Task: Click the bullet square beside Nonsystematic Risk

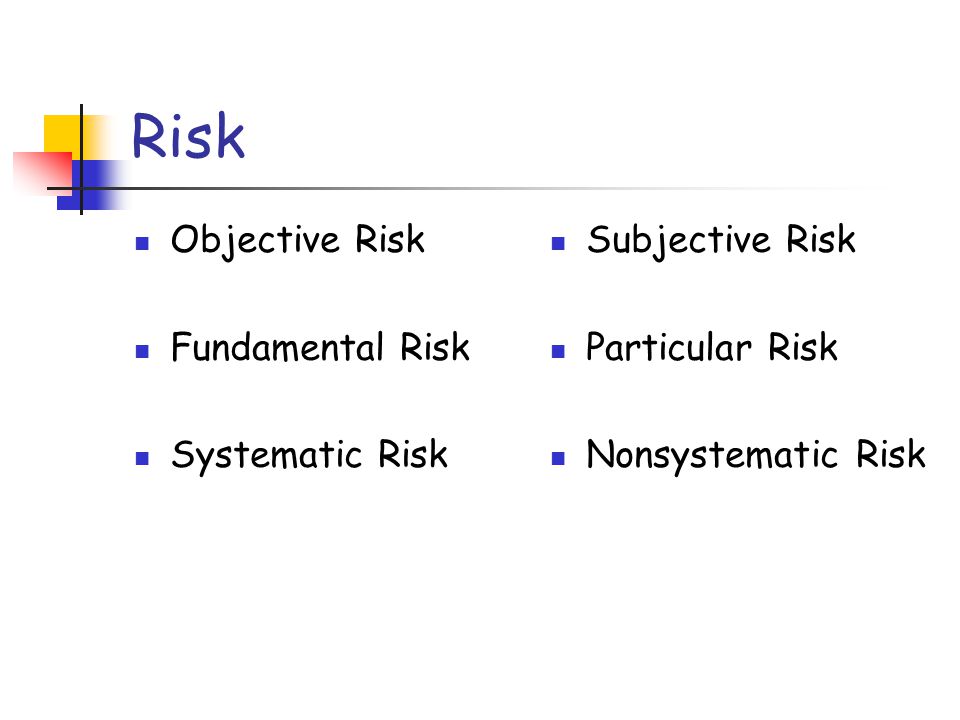Action: pos(558,459)
